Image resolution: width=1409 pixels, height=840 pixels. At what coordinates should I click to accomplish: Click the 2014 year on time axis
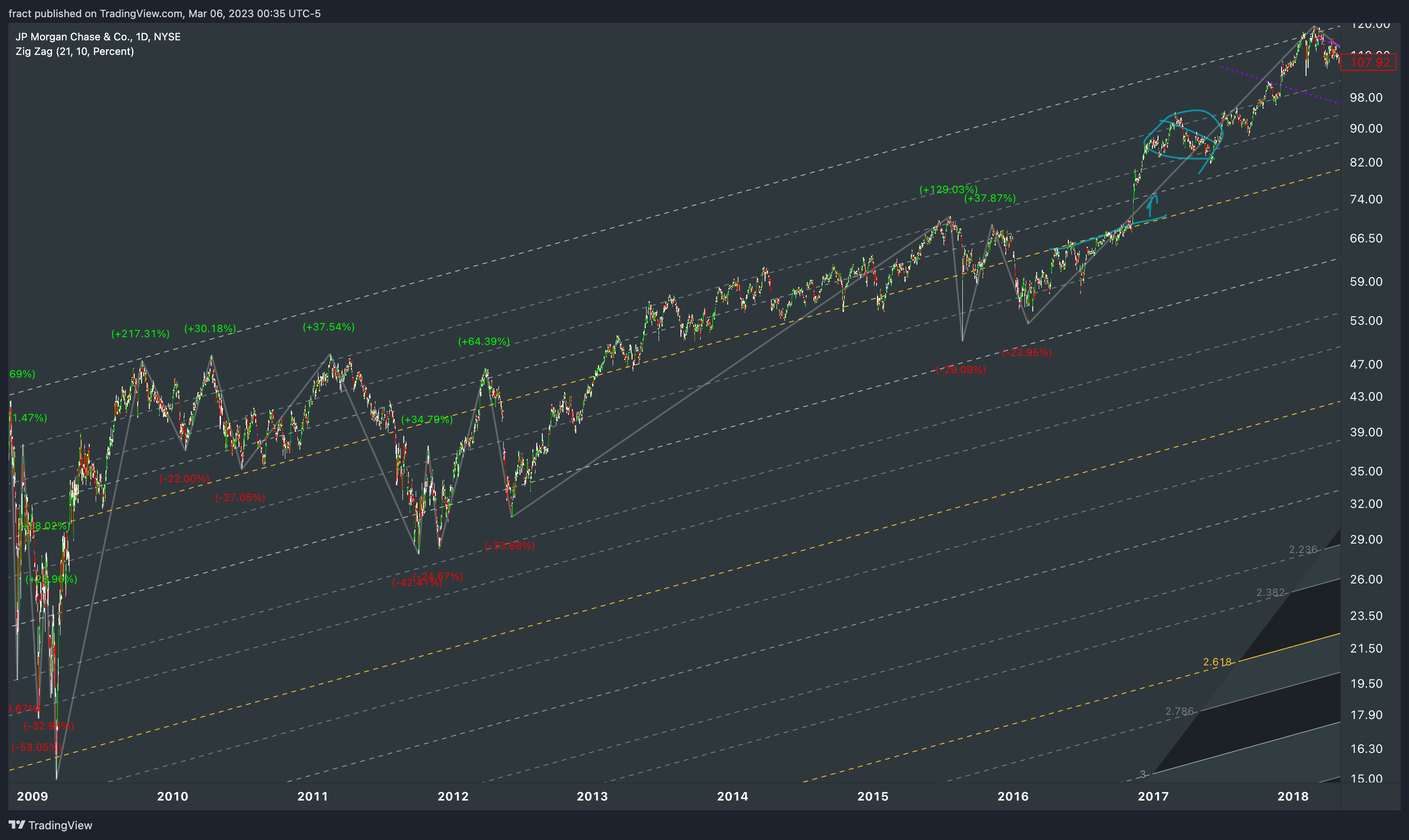tap(732, 797)
